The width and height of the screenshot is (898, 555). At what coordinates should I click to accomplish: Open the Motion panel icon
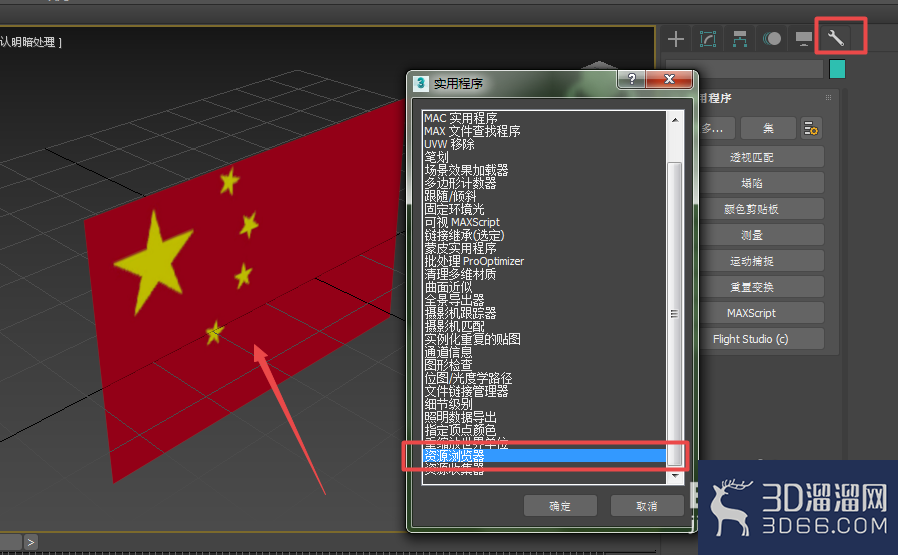point(771,39)
